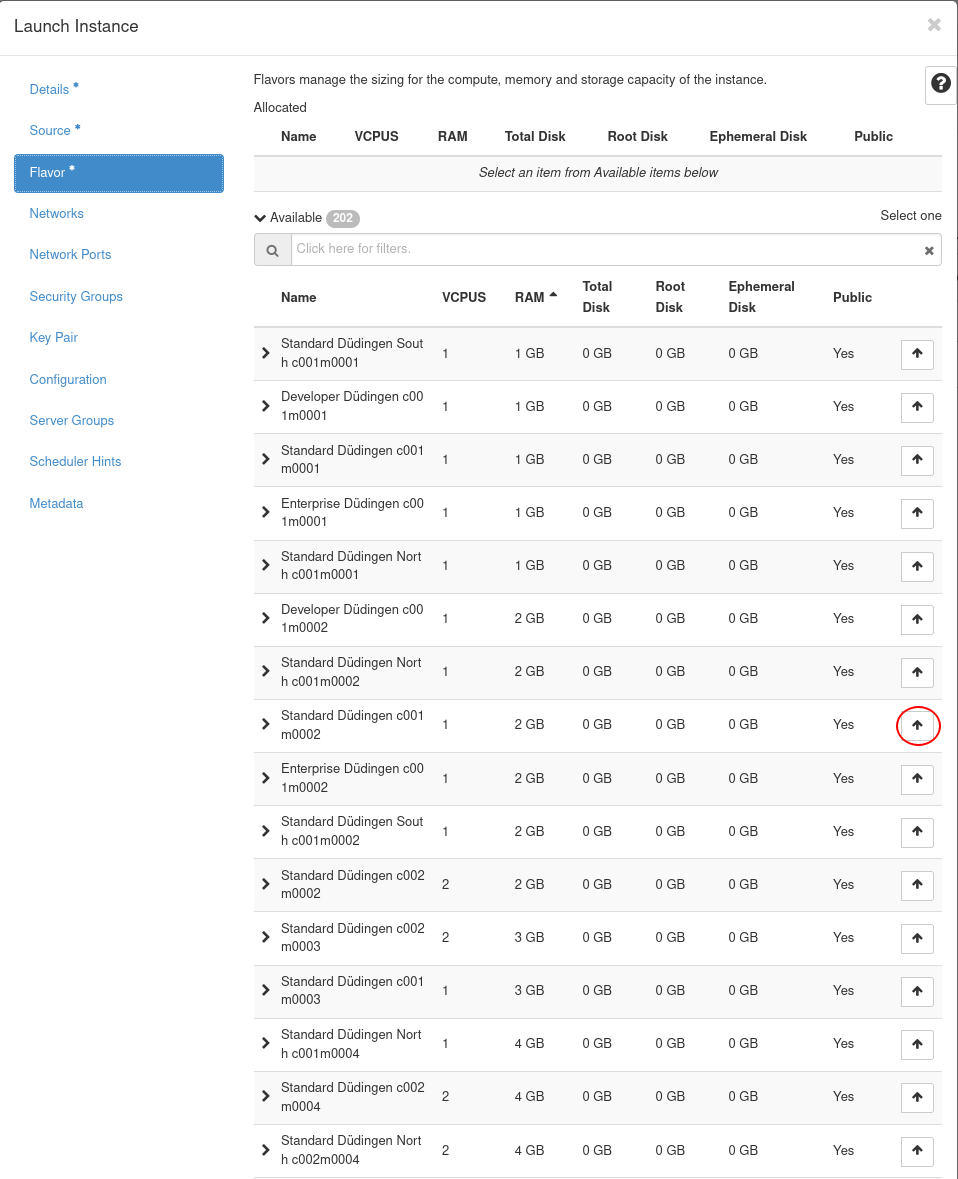Expand details for Enterprise Düdingen c001m0001 row
The height and width of the screenshot is (1179, 958).
pyautogui.click(x=266, y=512)
